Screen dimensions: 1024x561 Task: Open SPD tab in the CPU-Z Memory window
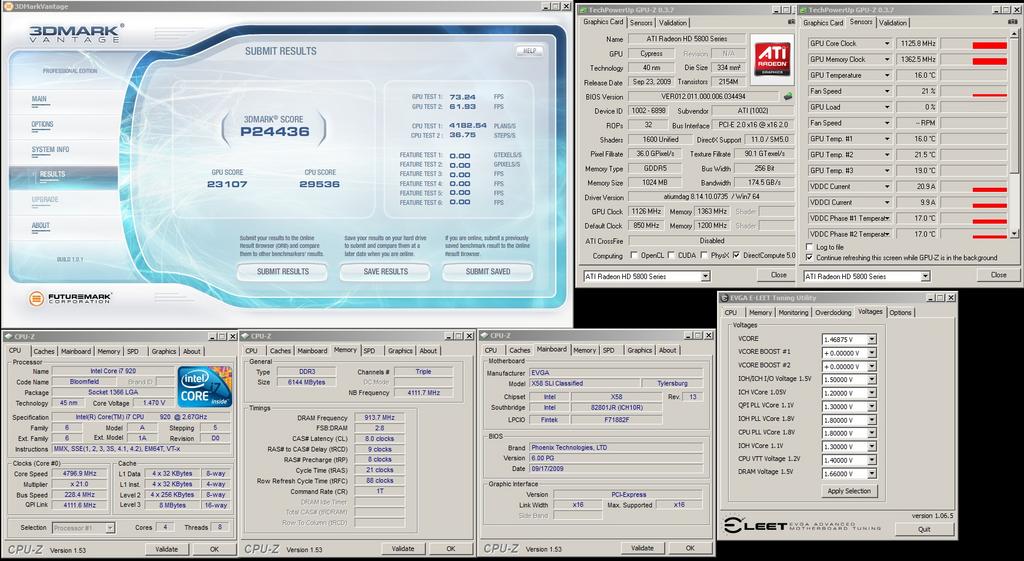tap(369, 351)
